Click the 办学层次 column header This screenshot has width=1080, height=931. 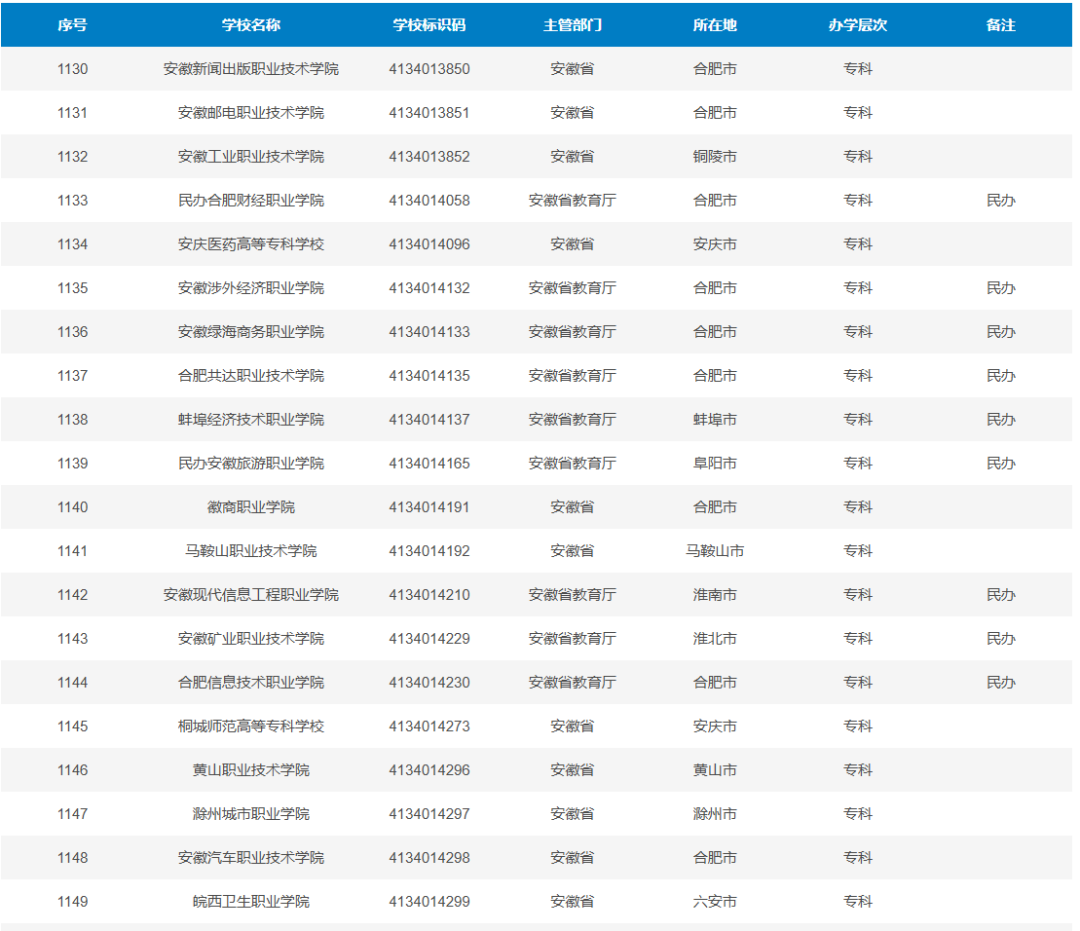(x=858, y=25)
